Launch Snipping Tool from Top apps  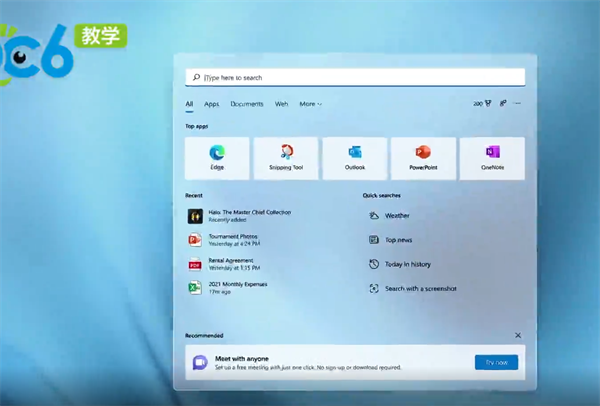(x=286, y=158)
